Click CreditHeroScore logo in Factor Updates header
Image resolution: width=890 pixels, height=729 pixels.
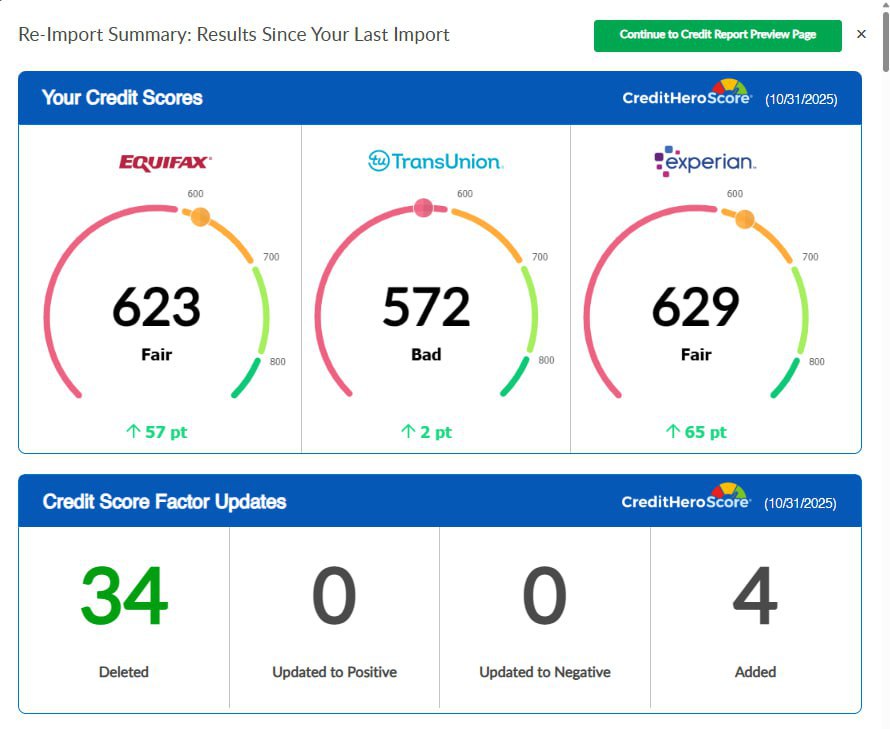pyautogui.click(x=686, y=497)
